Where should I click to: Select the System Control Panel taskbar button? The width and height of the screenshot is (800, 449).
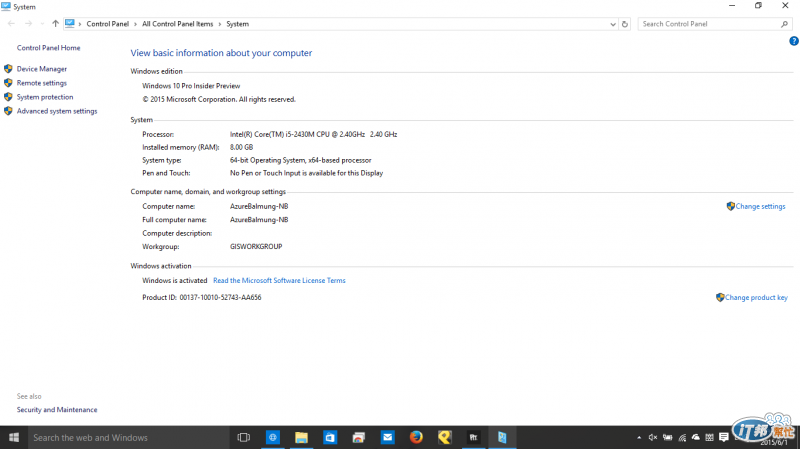502,437
